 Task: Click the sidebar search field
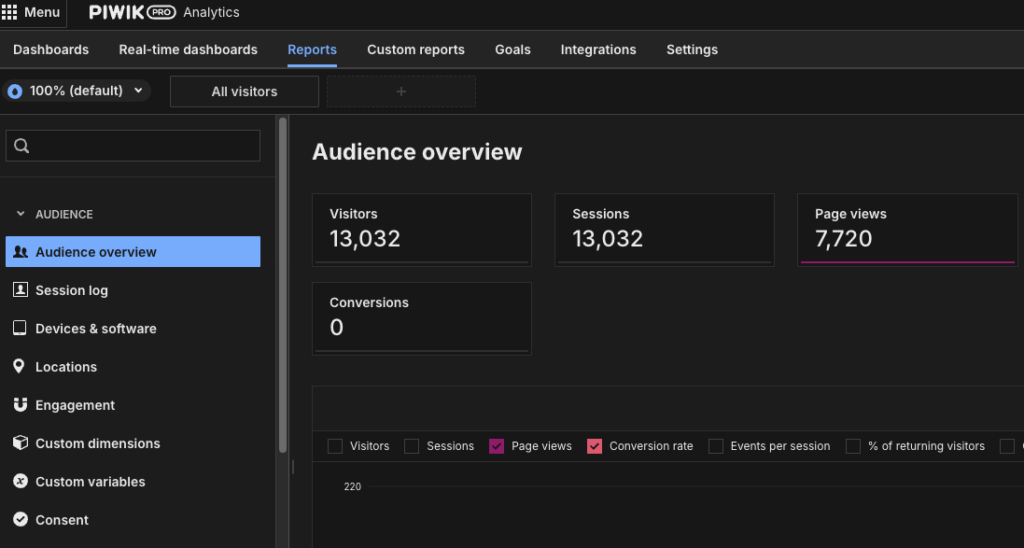(x=133, y=146)
